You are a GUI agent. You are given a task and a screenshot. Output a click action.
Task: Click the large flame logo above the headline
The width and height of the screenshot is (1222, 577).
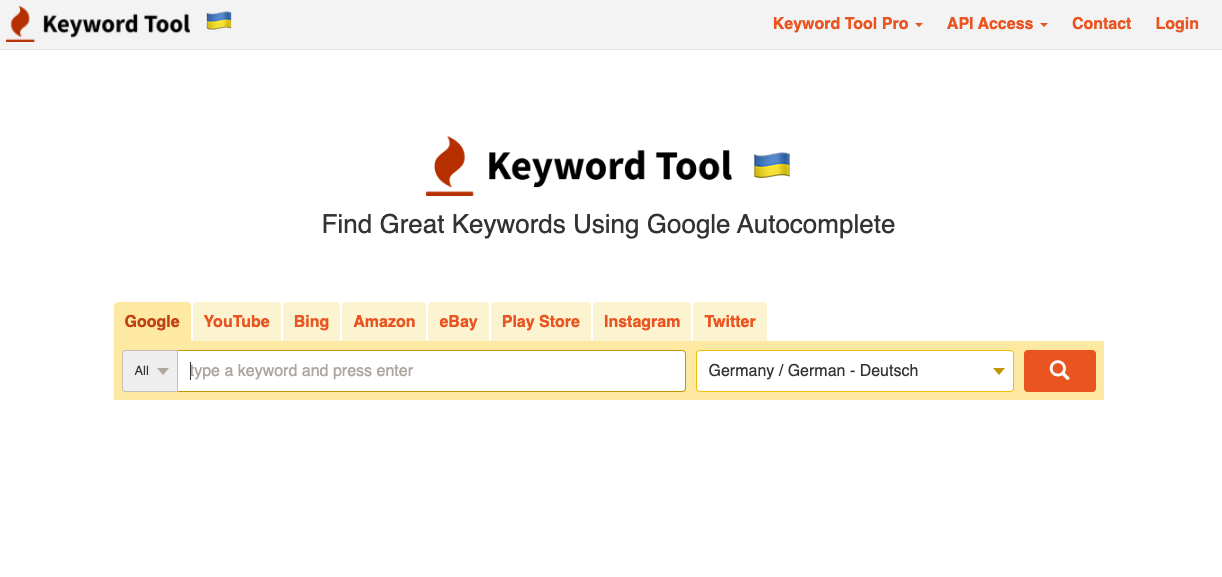tap(450, 165)
